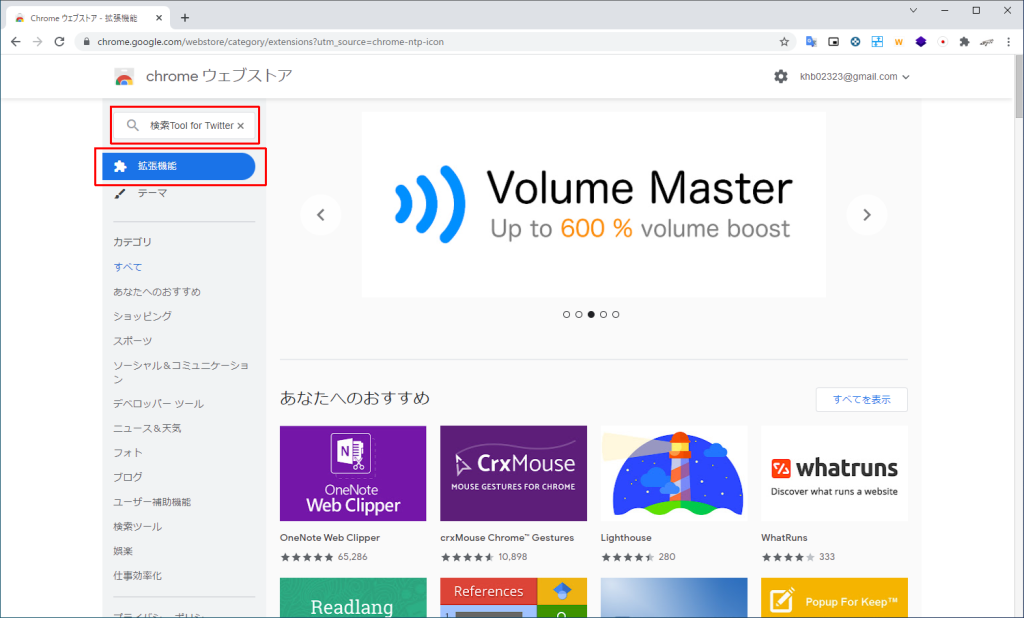Image resolution: width=1024 pixels, height=618 pixels.
Task: Click the Chrome Web Store logo
Action: 123,77
